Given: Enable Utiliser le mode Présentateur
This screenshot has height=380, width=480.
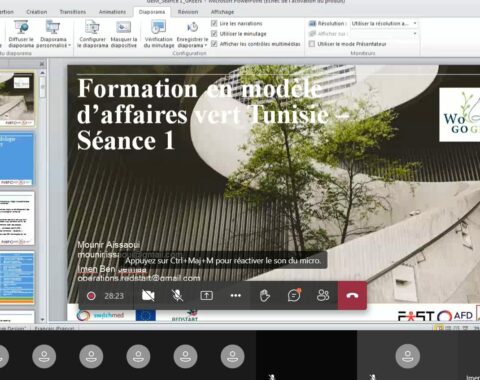Looking at the screenshot, I should coord(312,44).
